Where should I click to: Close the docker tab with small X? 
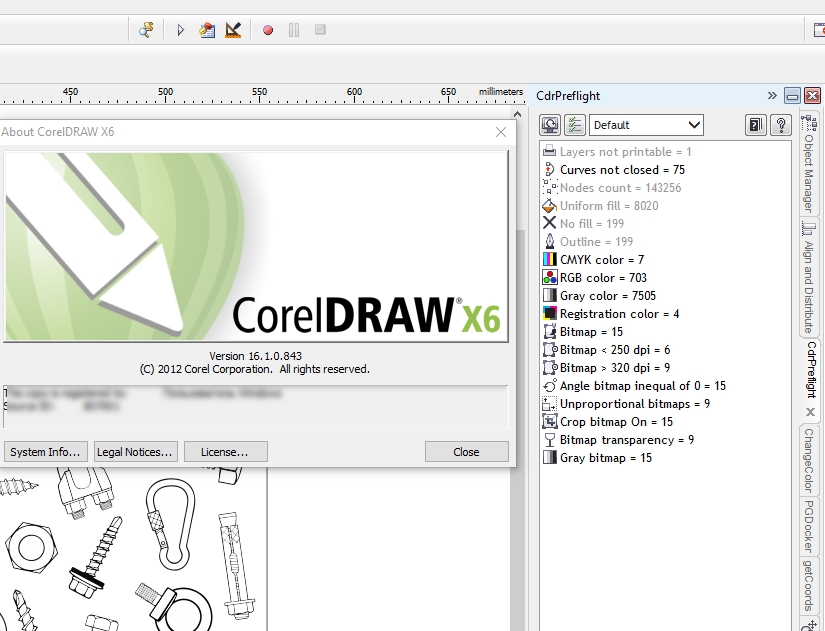[x=810, y=412]
